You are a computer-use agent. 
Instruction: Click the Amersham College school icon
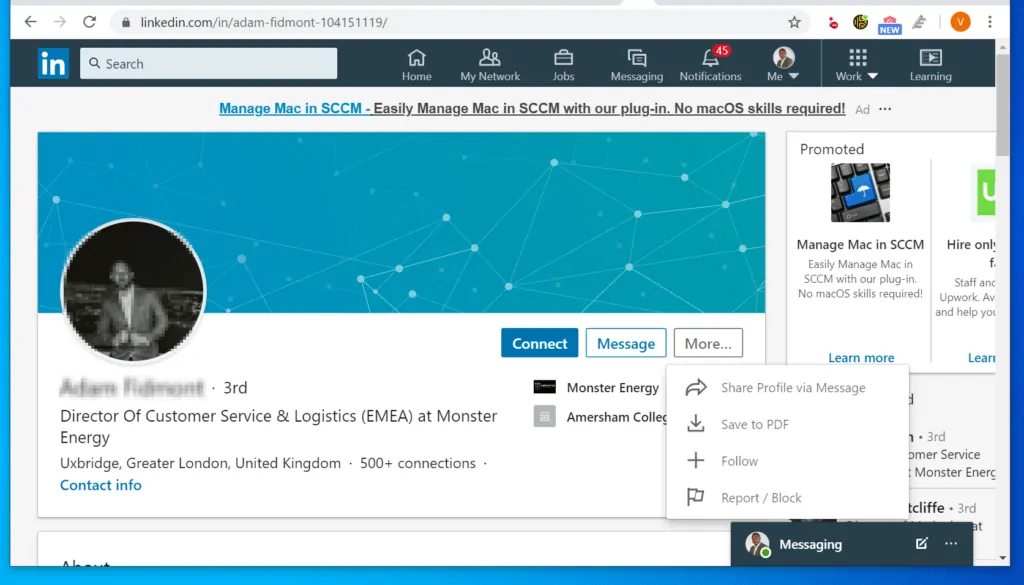click(545, 417)
